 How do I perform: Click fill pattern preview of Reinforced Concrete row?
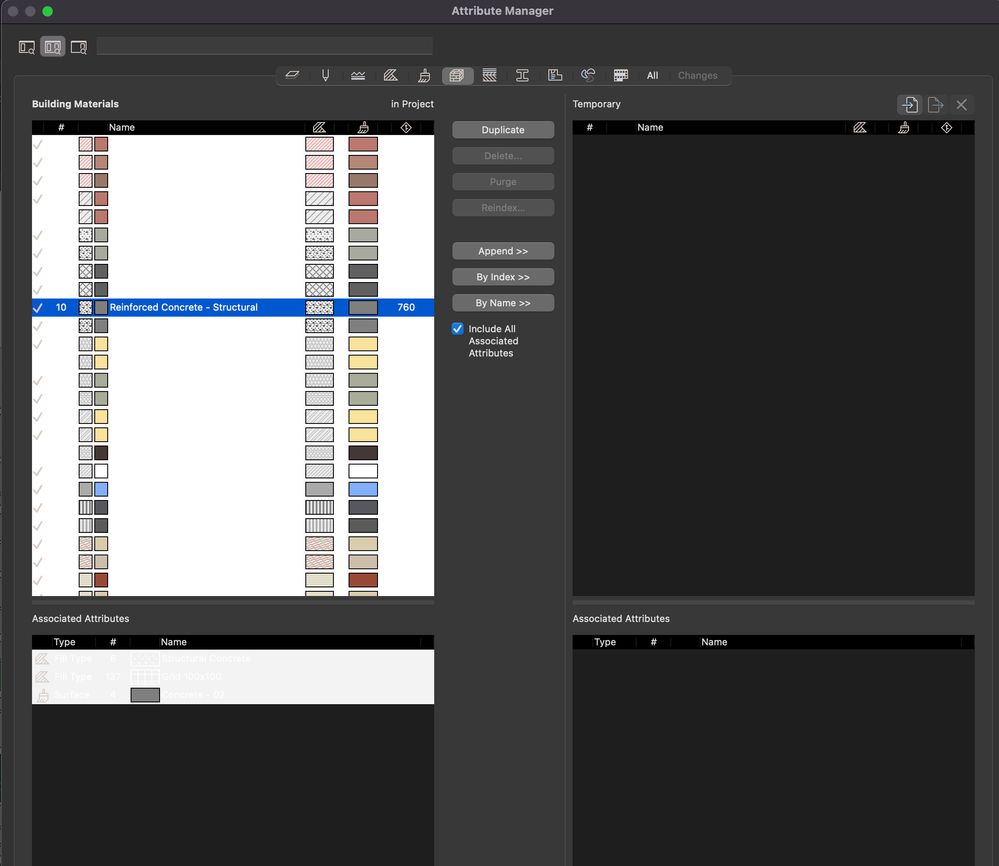pos(319,308)
